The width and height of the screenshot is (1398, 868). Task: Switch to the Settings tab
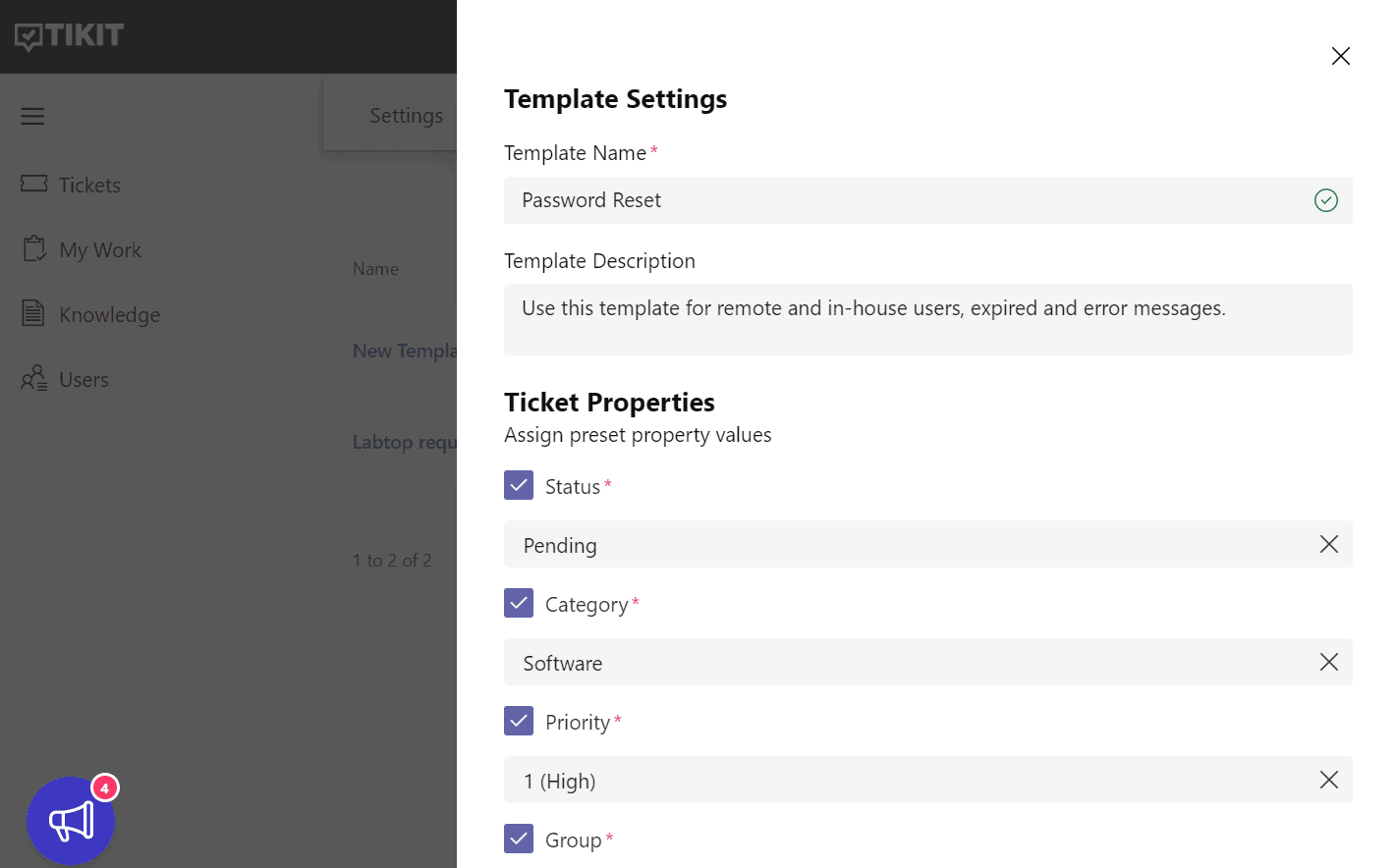406,115
